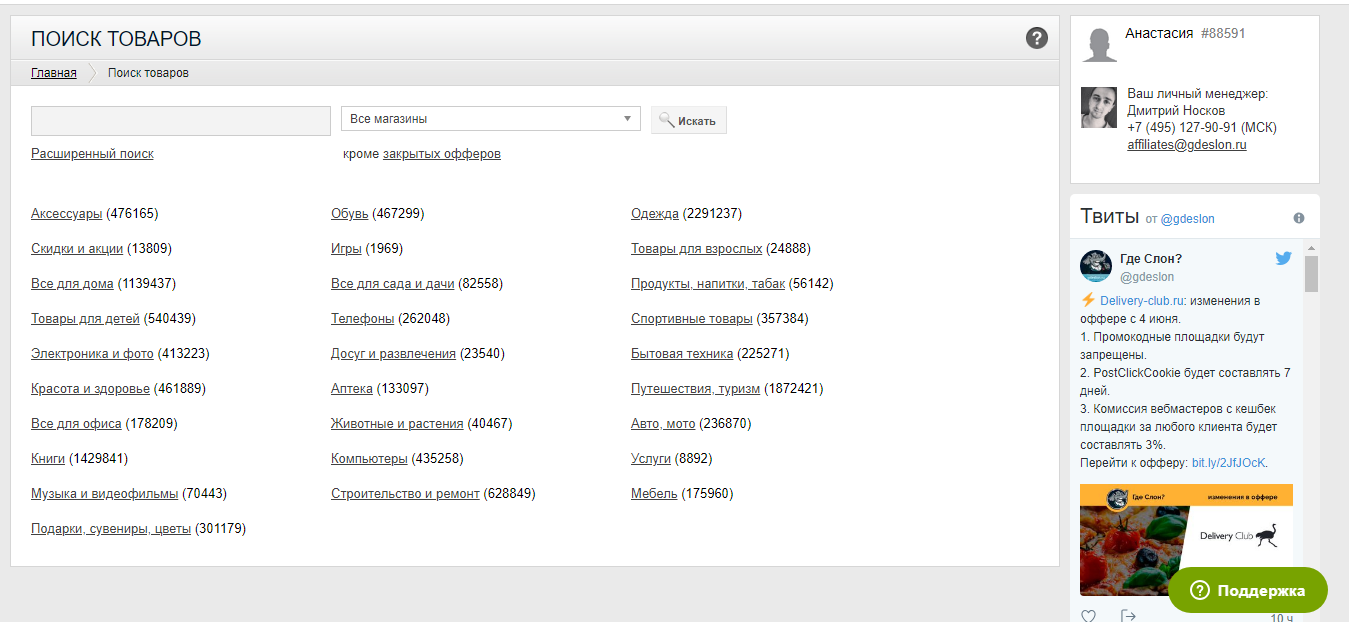Click the Twitter widget info icon
Screen dimensions: 1349x622
1299,218
